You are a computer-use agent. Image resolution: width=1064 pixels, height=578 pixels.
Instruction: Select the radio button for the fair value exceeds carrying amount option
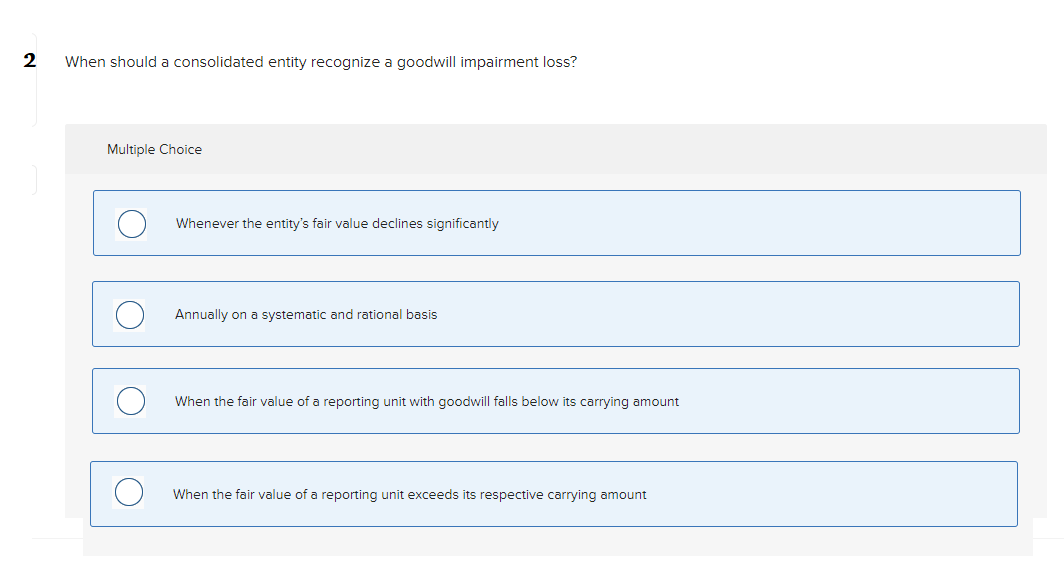[x=131, y=493]
